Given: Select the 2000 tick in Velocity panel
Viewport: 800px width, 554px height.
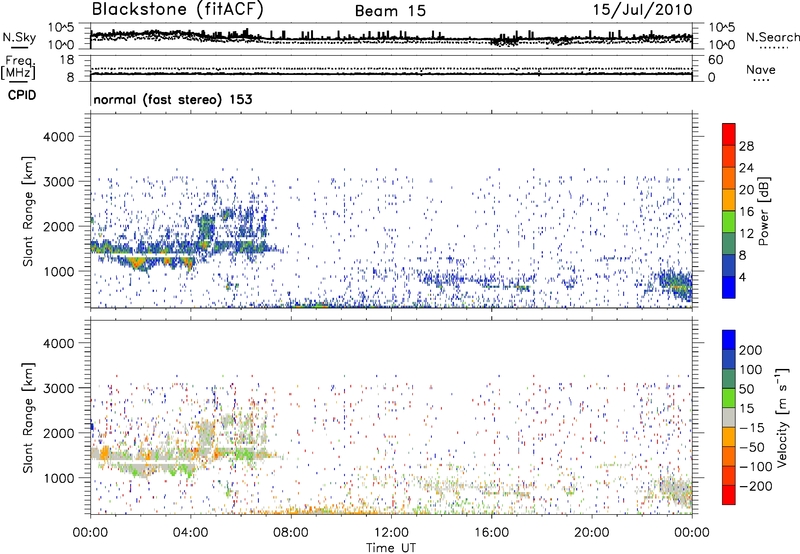Looking at the screenshot, I should 58,433.
